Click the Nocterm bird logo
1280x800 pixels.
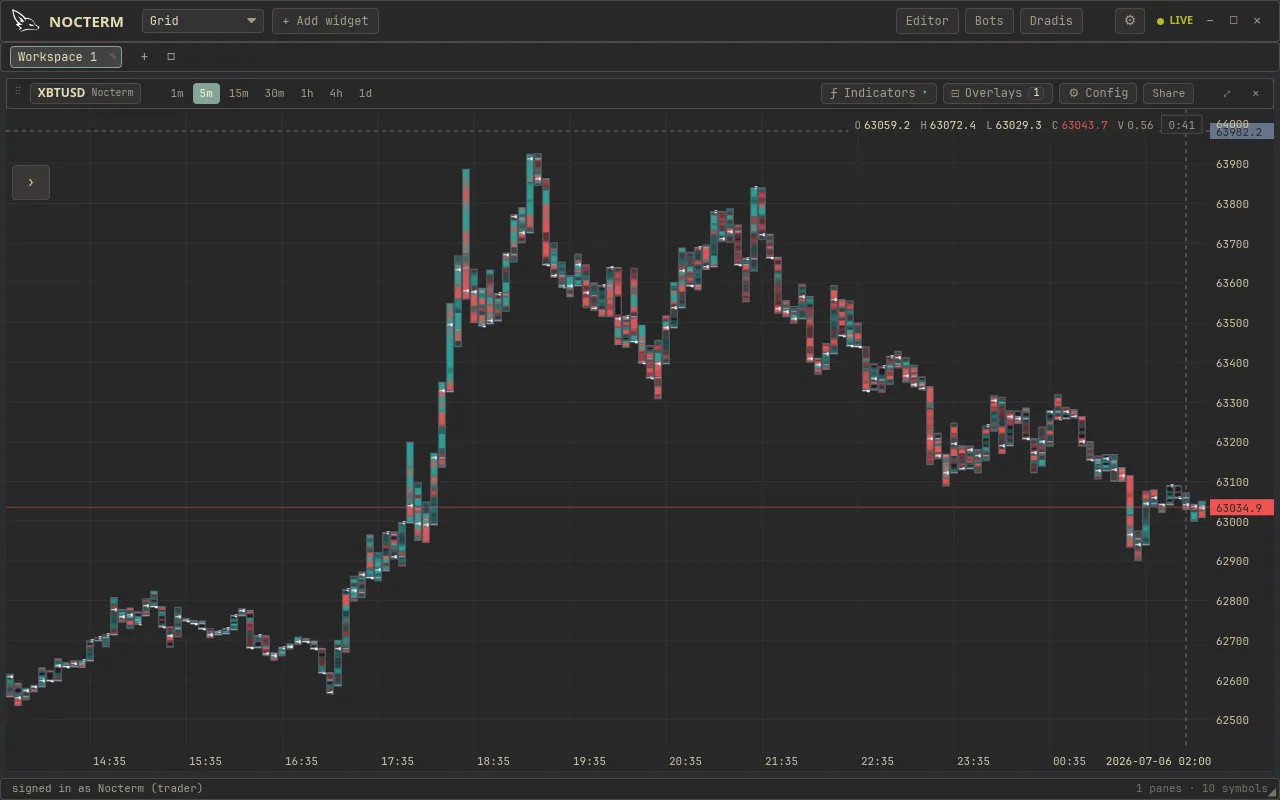click(26, 21)
